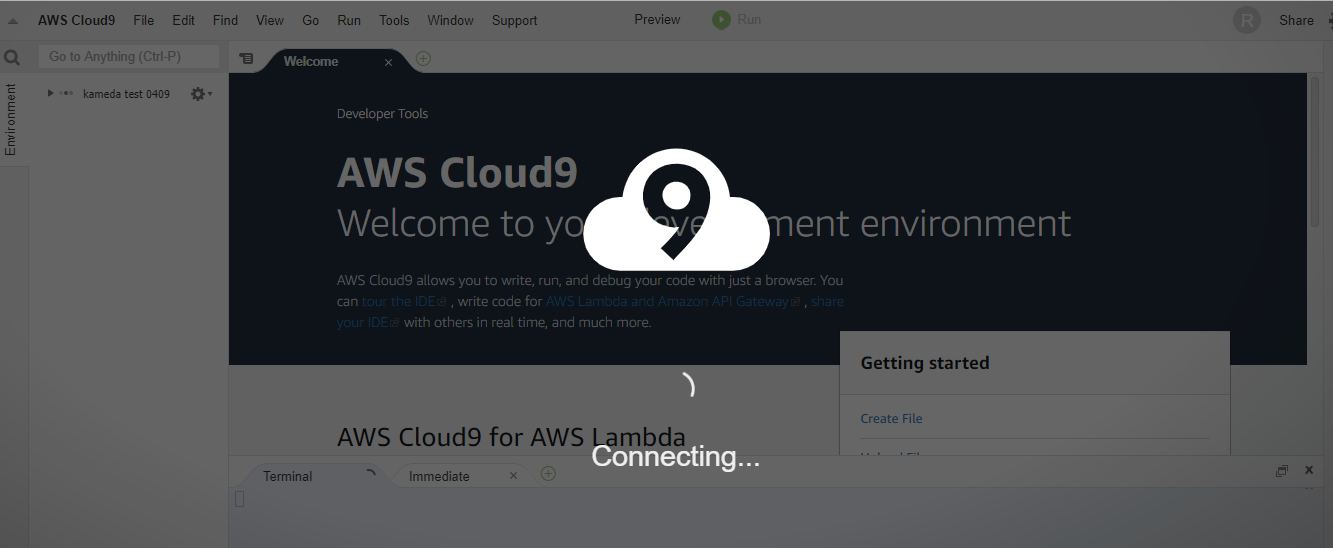Open the View menu
The image size is (1333, 548).
pyautogui.click(x=270, y=20)
